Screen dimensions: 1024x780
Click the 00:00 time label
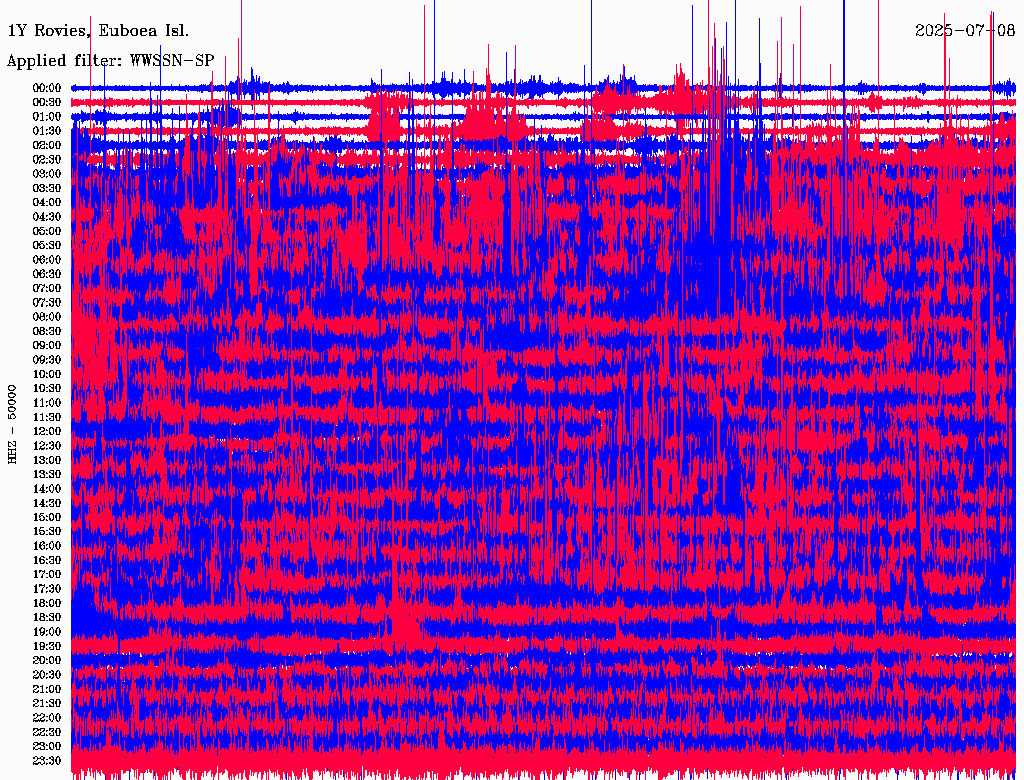47,88
